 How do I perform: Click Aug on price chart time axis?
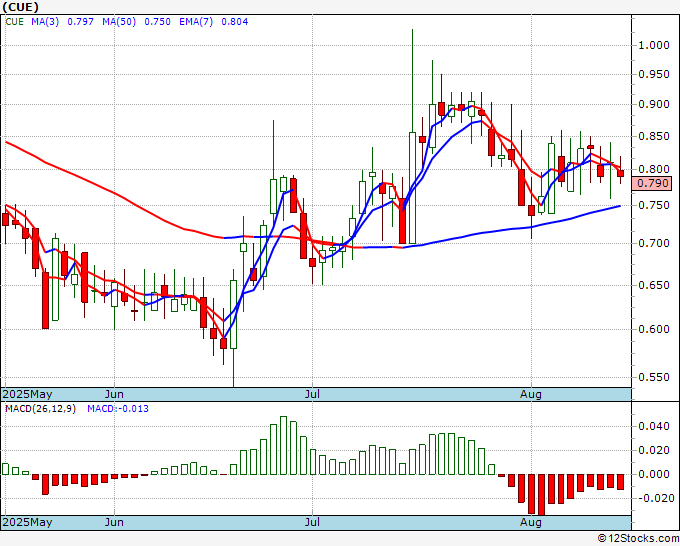click(531, 394)
